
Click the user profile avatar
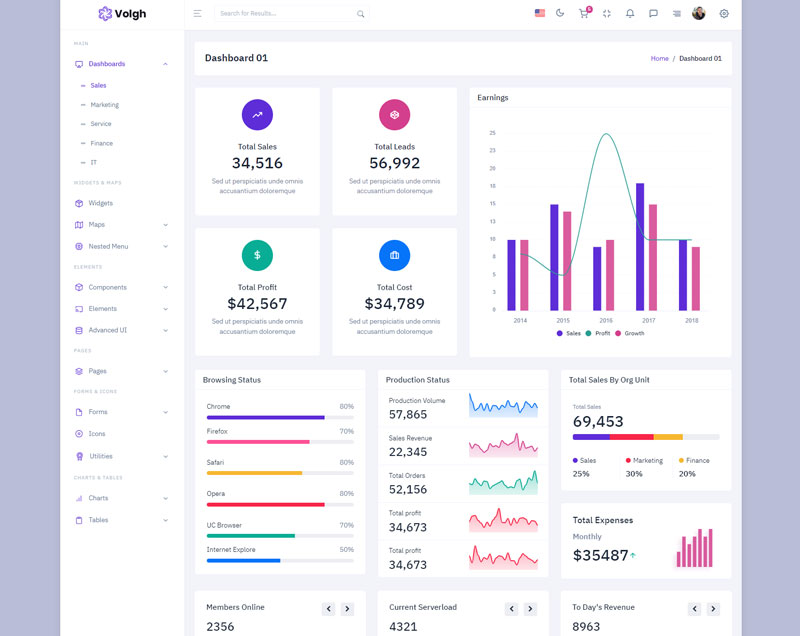coord(699,13)
